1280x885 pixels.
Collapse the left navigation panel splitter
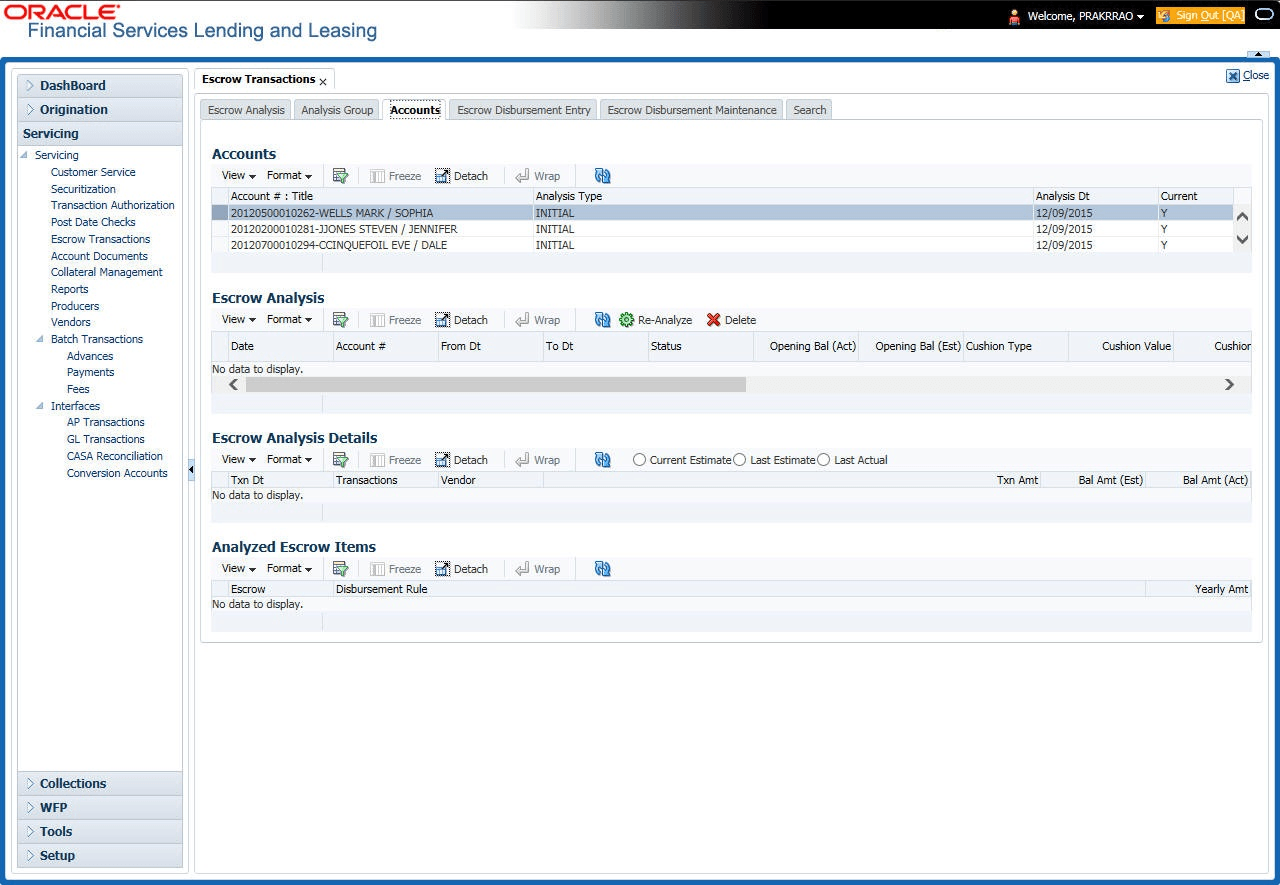[191, 470]
